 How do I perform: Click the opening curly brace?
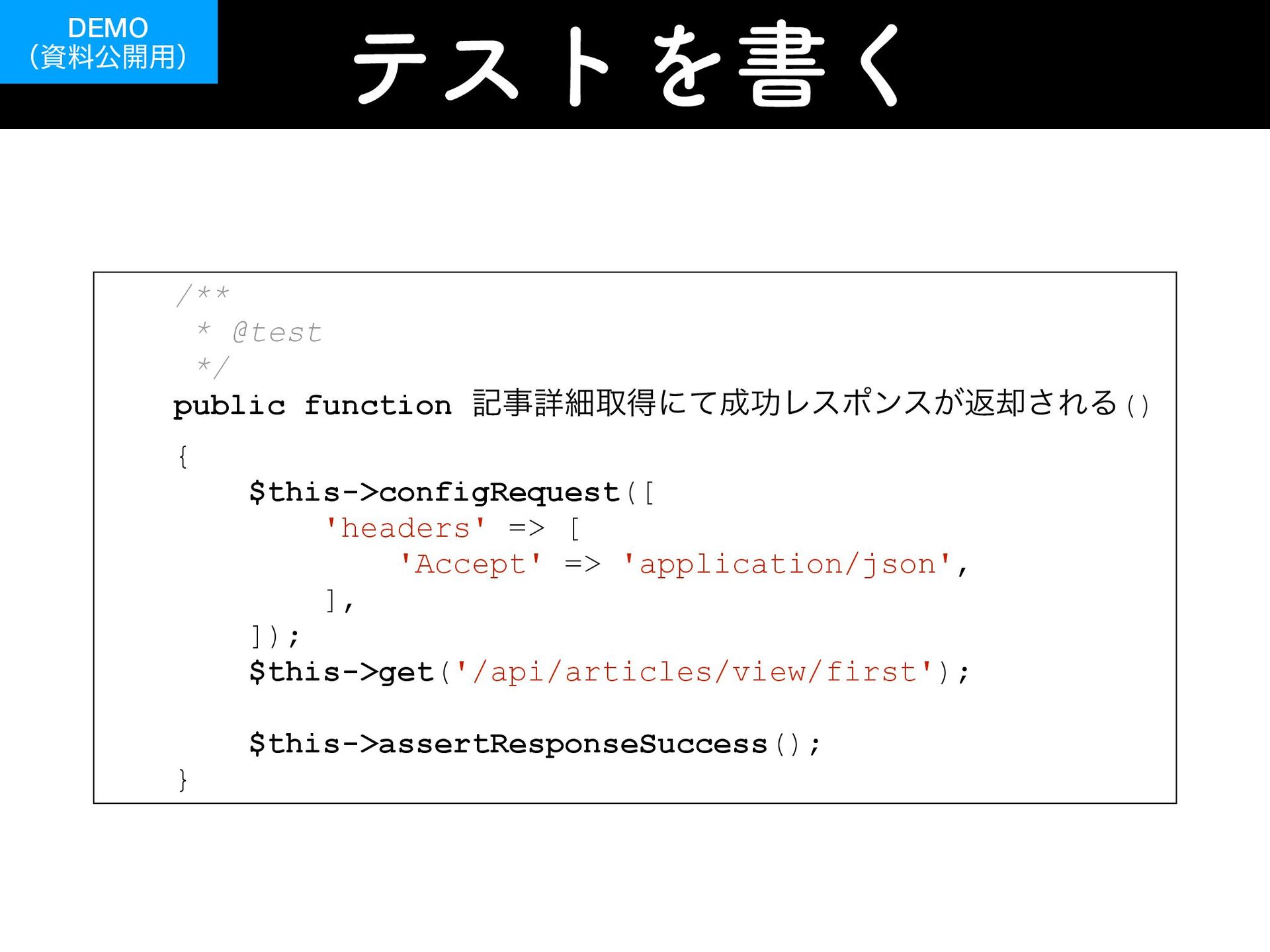(183, 456)
